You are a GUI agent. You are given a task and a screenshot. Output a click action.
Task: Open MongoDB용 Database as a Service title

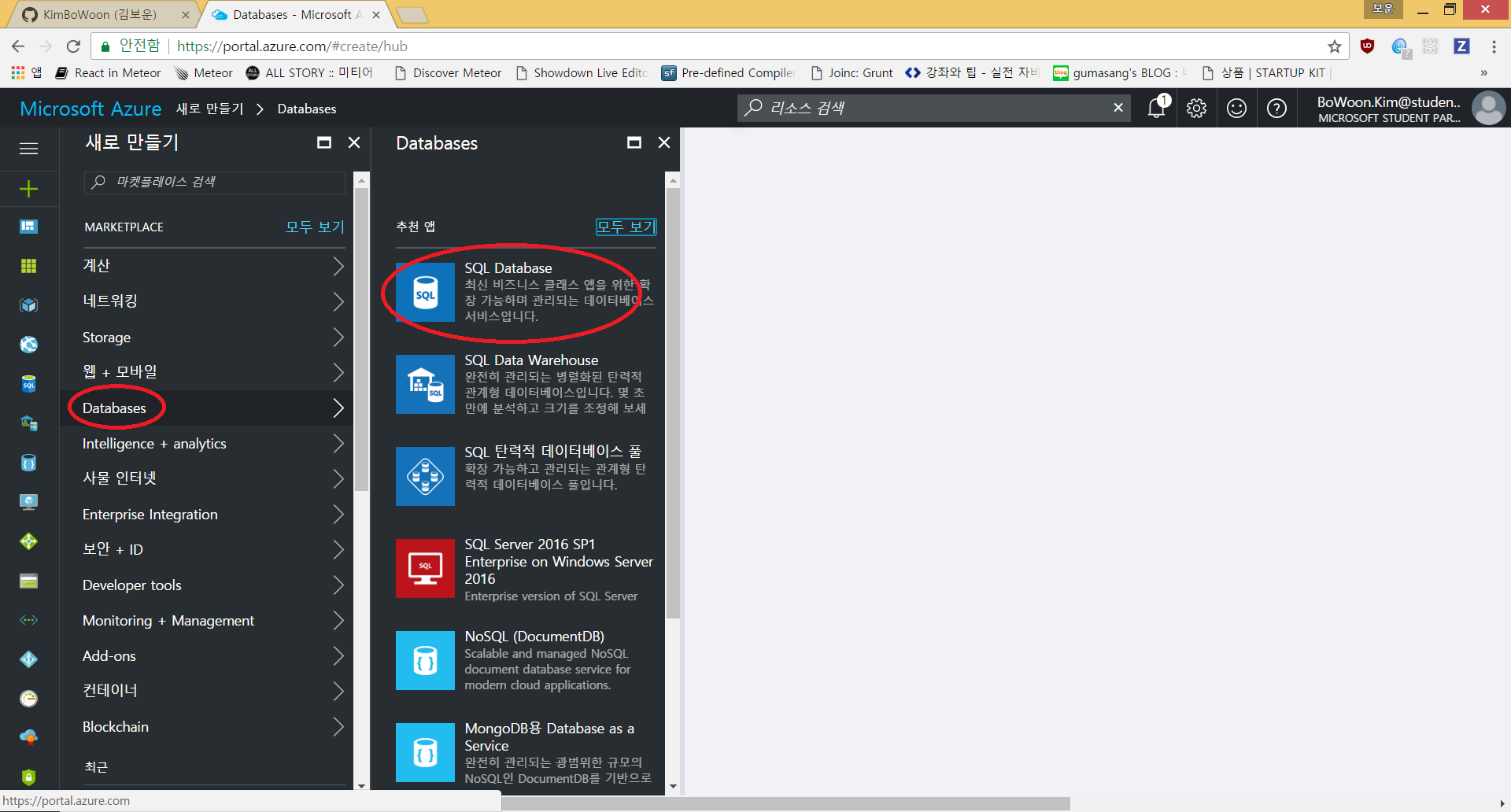click(549, 737)
